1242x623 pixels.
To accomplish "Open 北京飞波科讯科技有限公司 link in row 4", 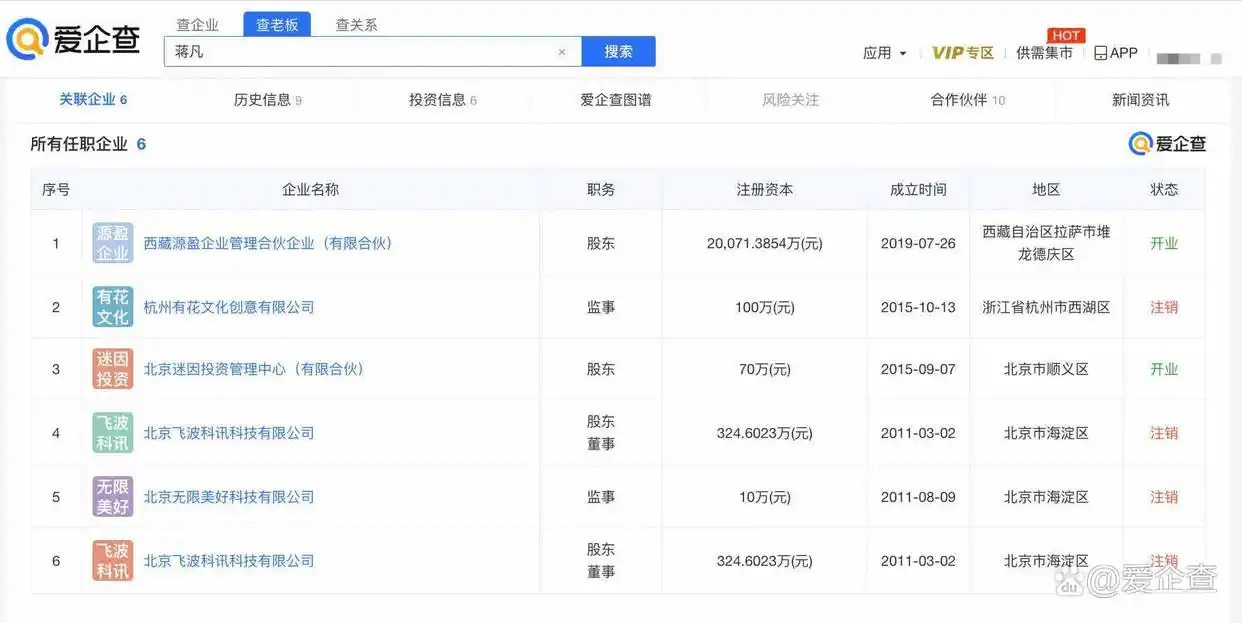I will pos(229,433).
